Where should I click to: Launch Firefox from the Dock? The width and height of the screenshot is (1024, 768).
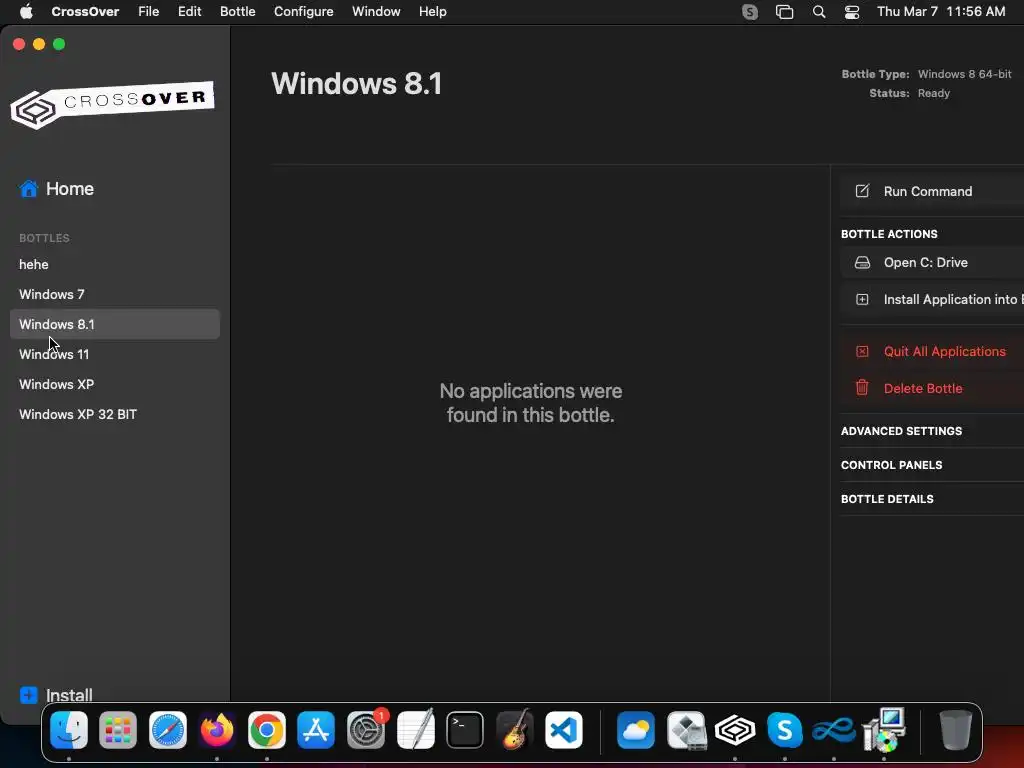tap(217, 730)
